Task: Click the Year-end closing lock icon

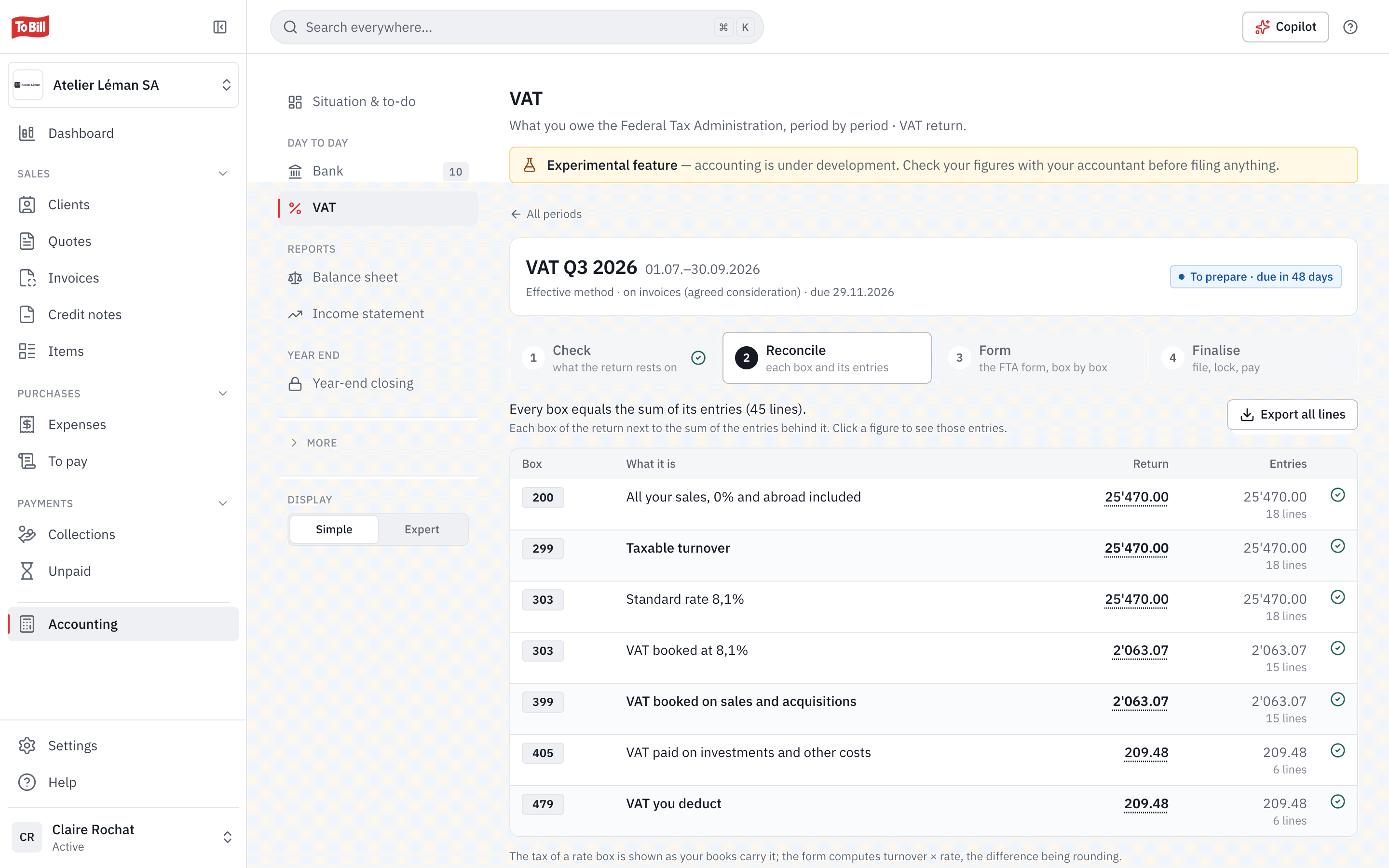Action: pos(295,383)
